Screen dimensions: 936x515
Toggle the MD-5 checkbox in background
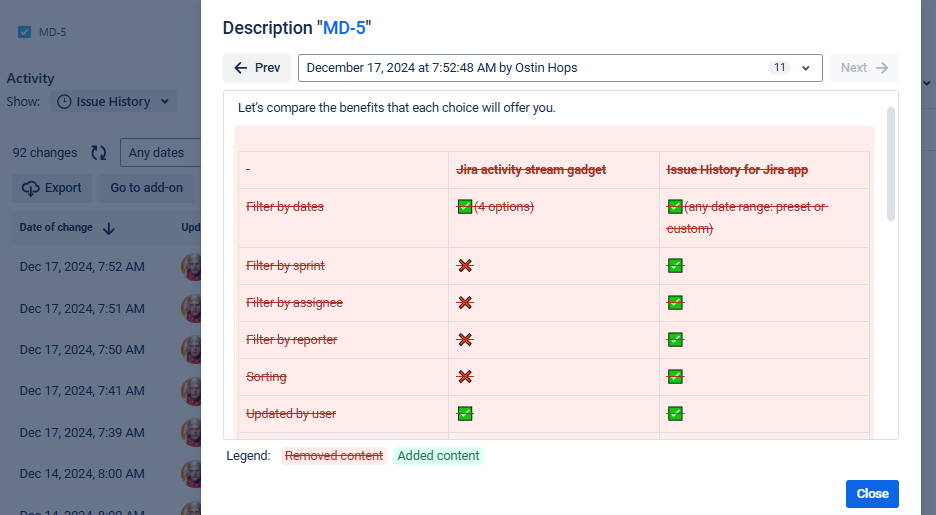click(x=24, y=32)
